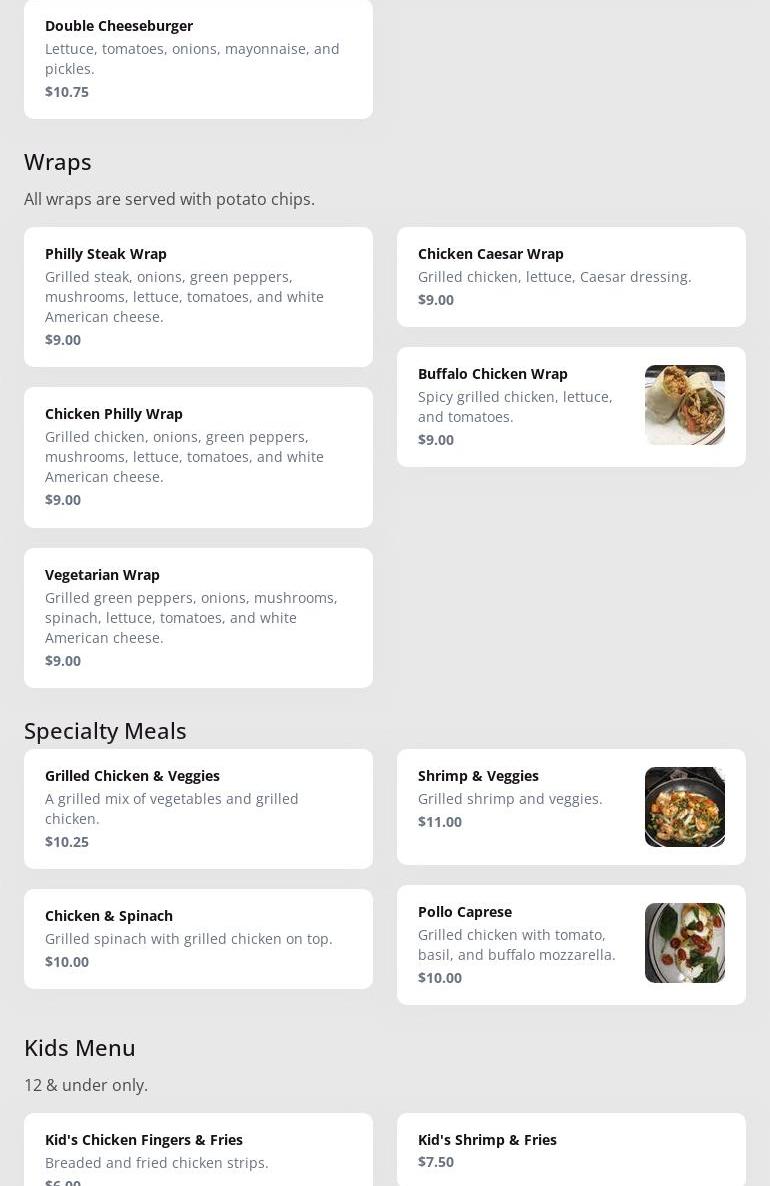The height and width of the screenshot is (1186, 770).
Task: Pick the Vegetarian Wrap menu card
Action: click(x=198, y=617)
